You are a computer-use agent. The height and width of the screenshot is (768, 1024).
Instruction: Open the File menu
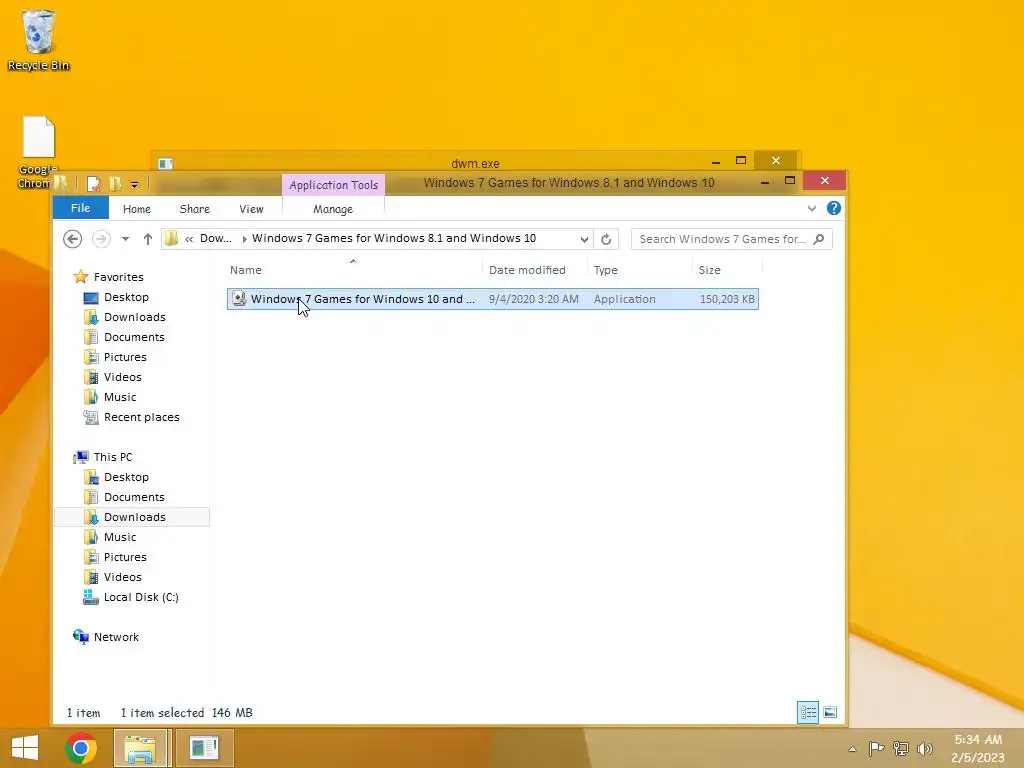[x=80, y=208]
